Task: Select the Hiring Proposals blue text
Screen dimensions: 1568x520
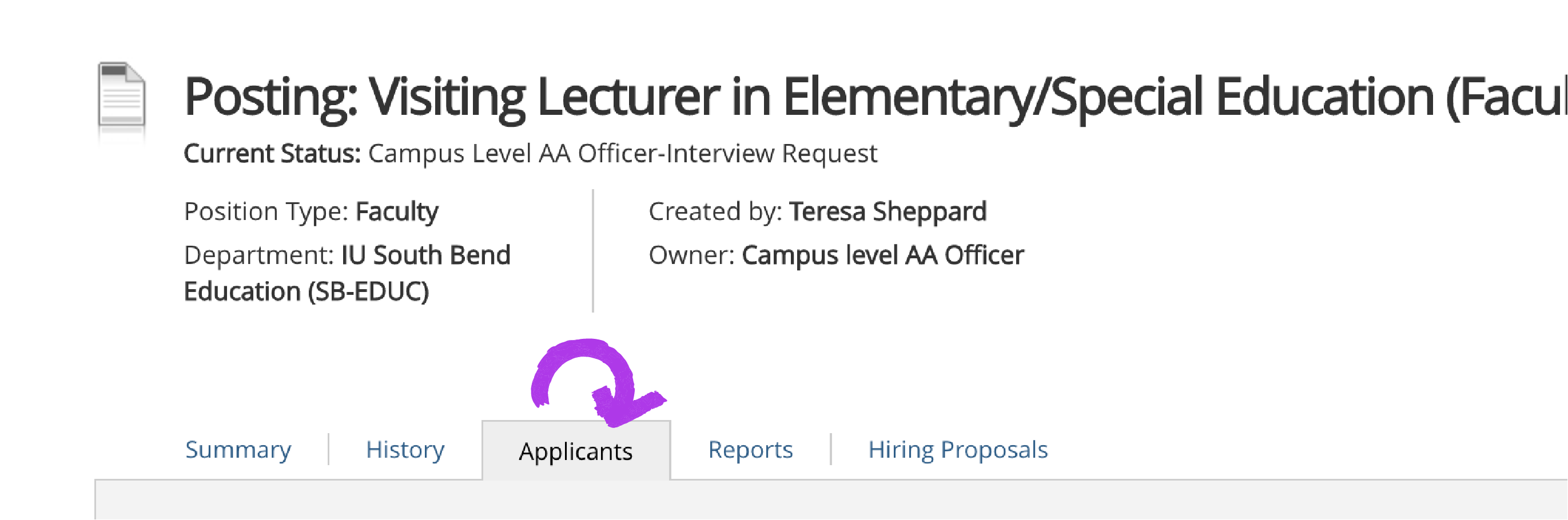Action: coord(958,450)
